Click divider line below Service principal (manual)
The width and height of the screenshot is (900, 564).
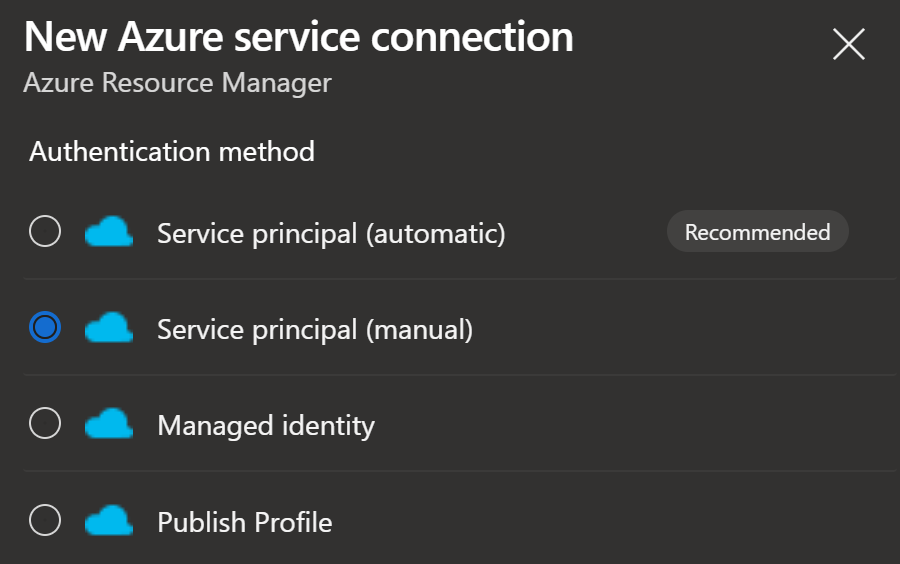click(460, 375)
